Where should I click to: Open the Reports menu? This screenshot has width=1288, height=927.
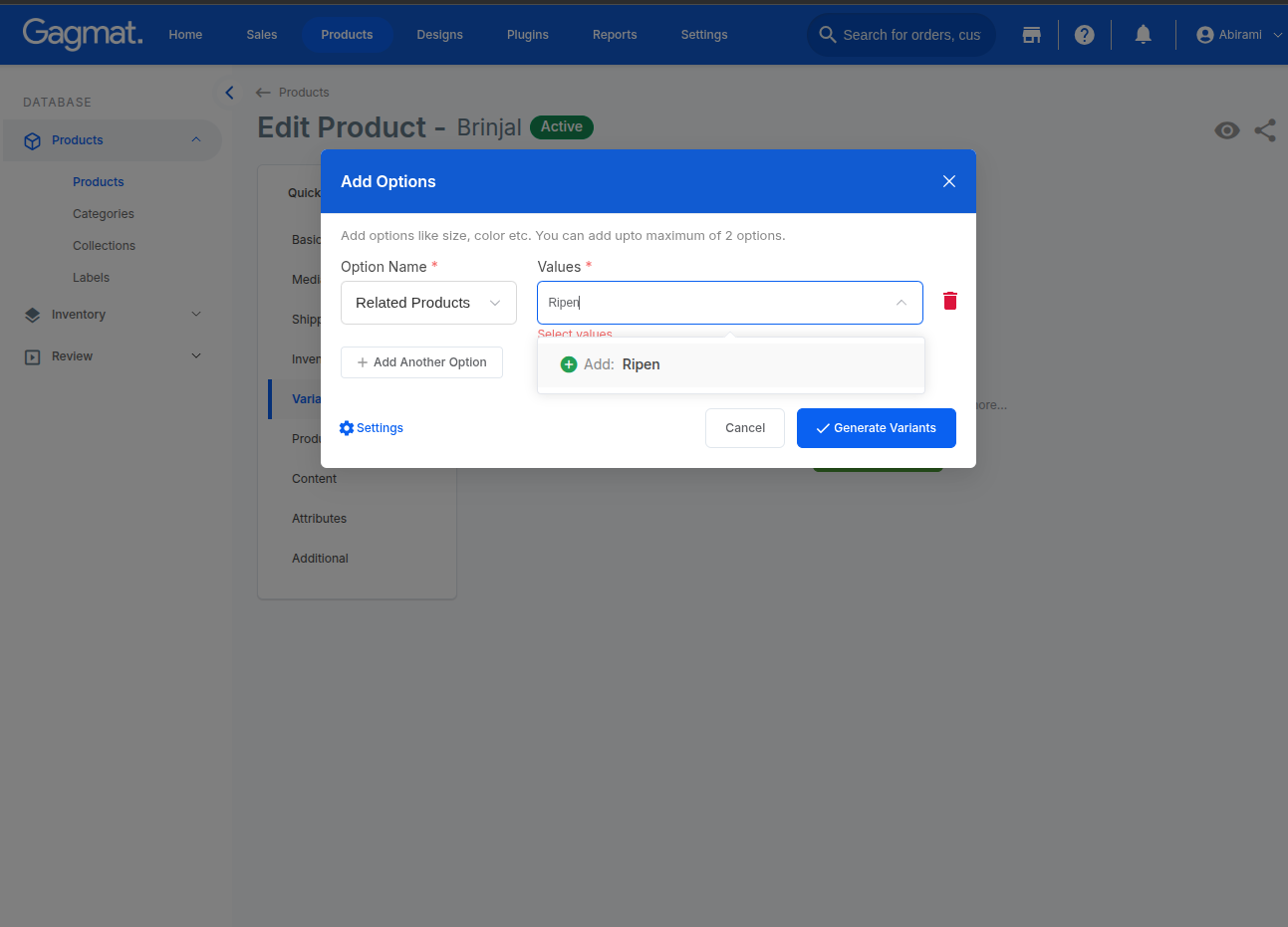(x=615, y=35)
